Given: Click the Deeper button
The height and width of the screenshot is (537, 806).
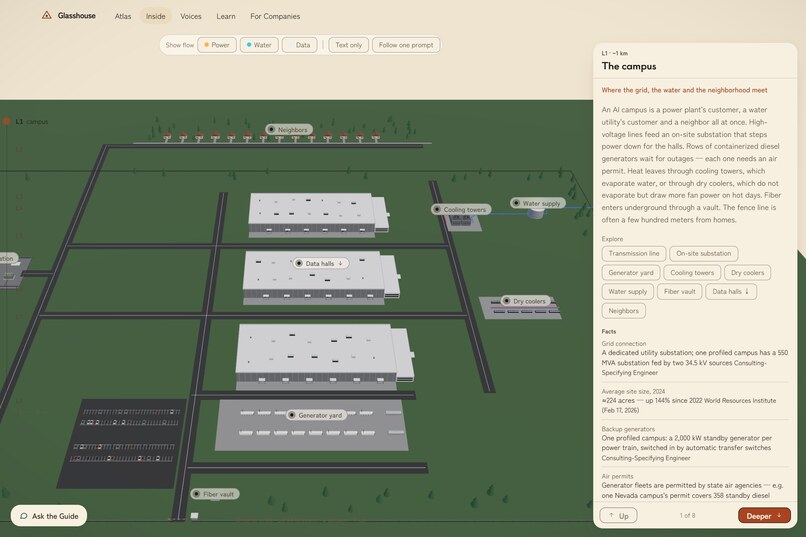Looking at the screenshot, I should pyautogui.click(x=764, y=515).
